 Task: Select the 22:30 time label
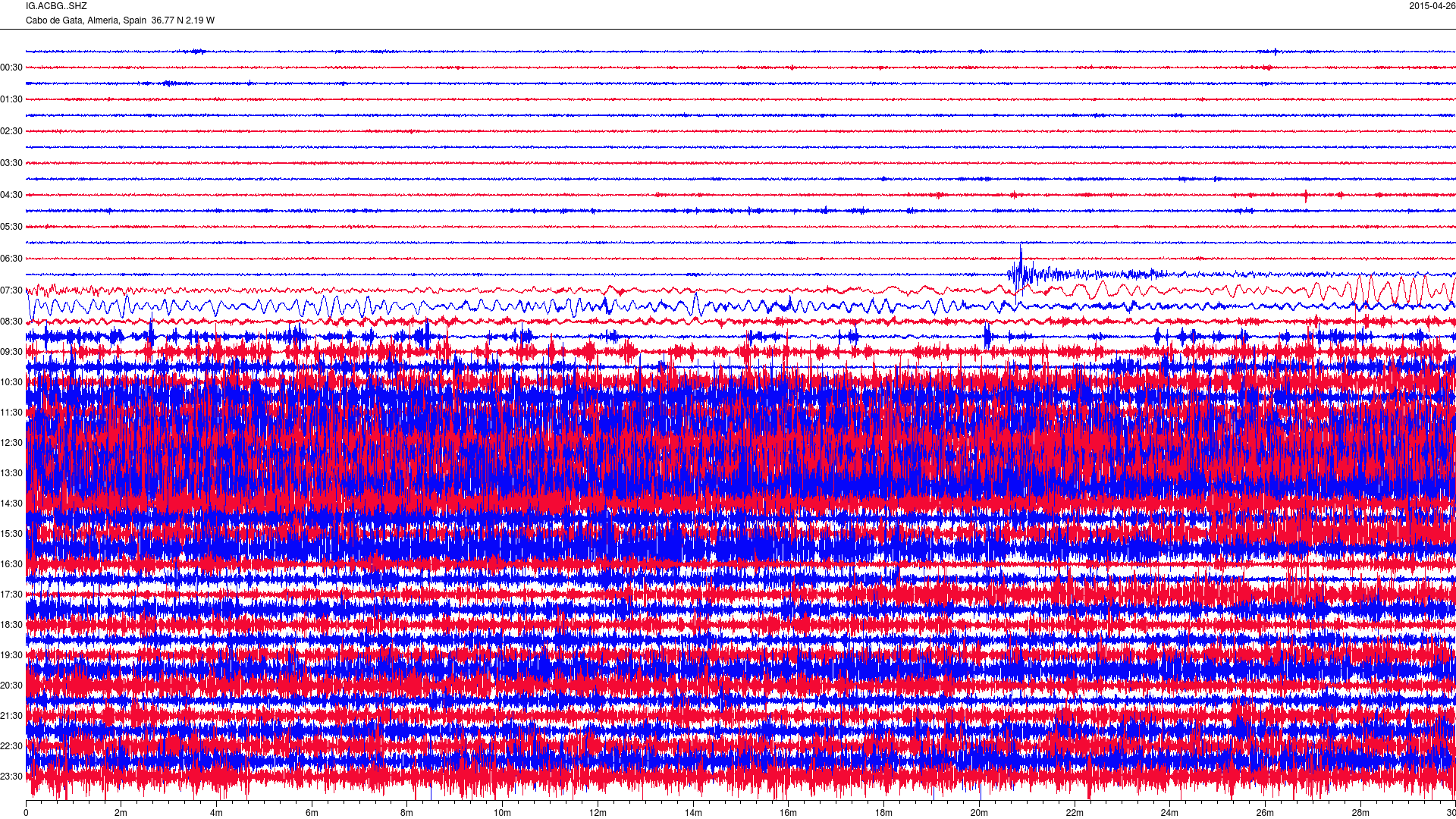pyautogui.click(x=11, y=746)
